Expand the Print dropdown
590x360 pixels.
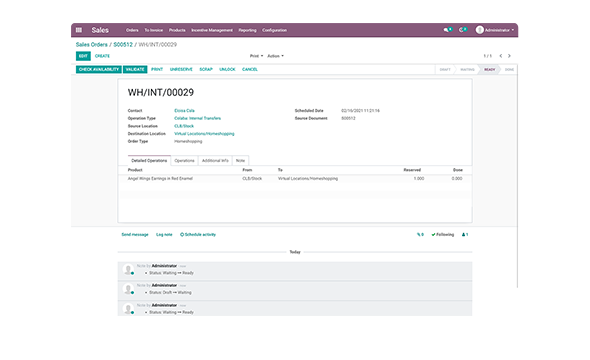pos(256,56)
